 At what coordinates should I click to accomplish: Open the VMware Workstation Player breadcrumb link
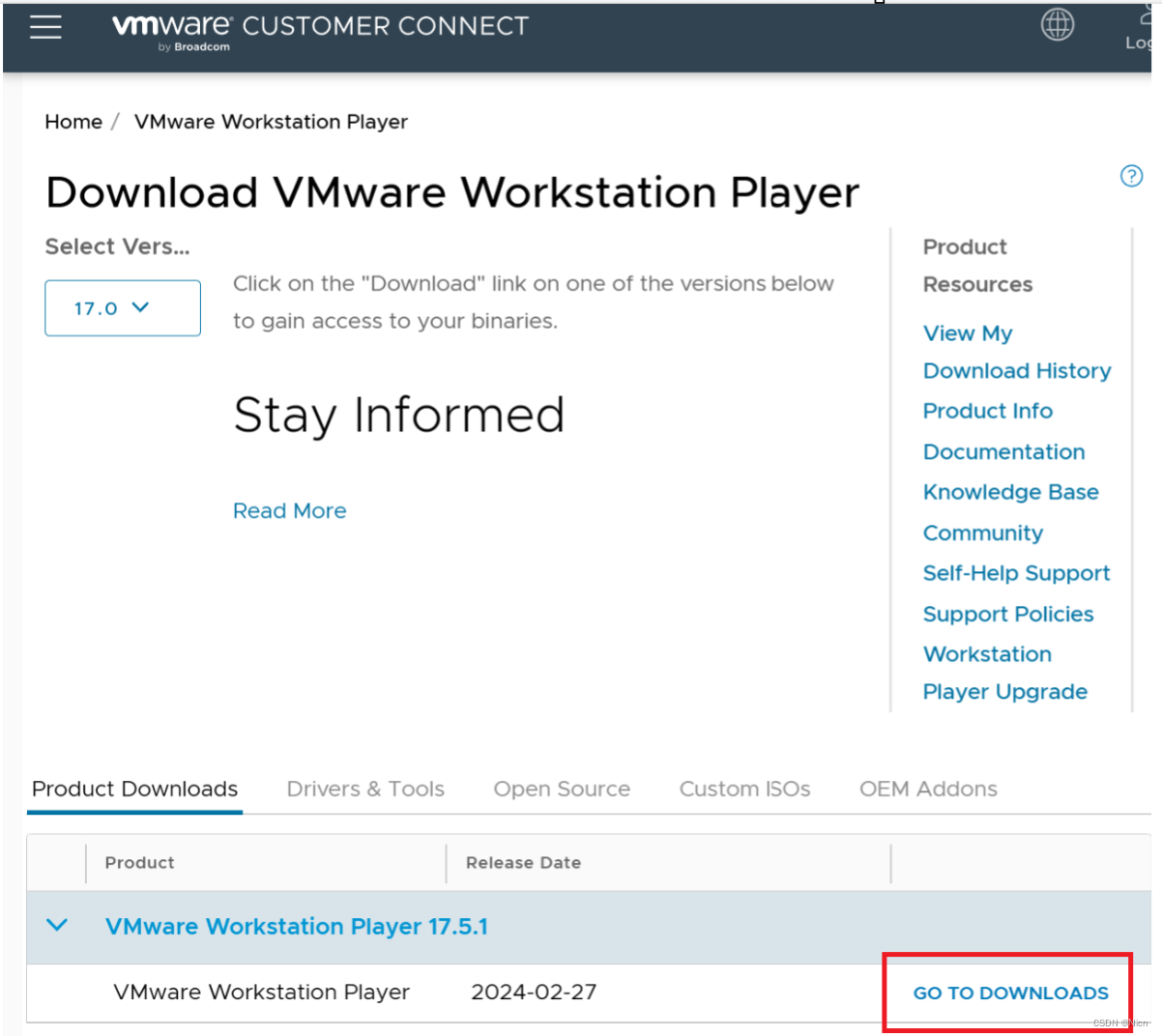[x=271, y=122]
